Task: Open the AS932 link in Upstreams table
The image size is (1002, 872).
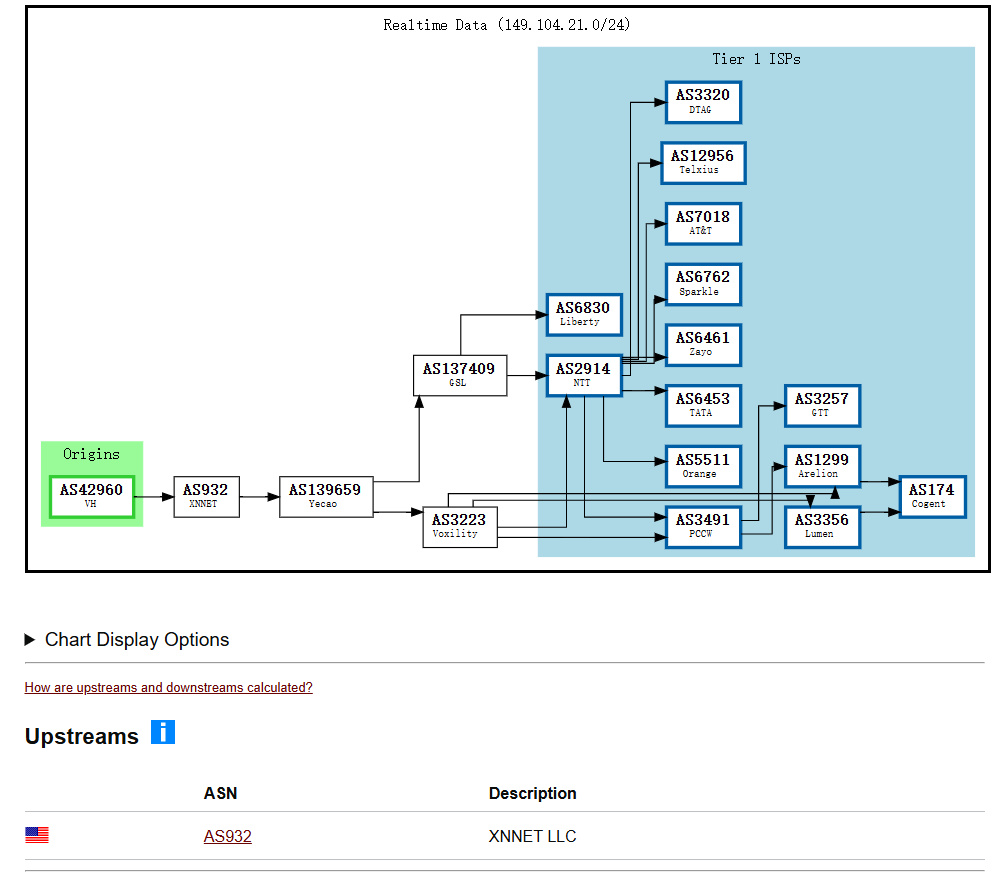Action: tap(227, 836)
